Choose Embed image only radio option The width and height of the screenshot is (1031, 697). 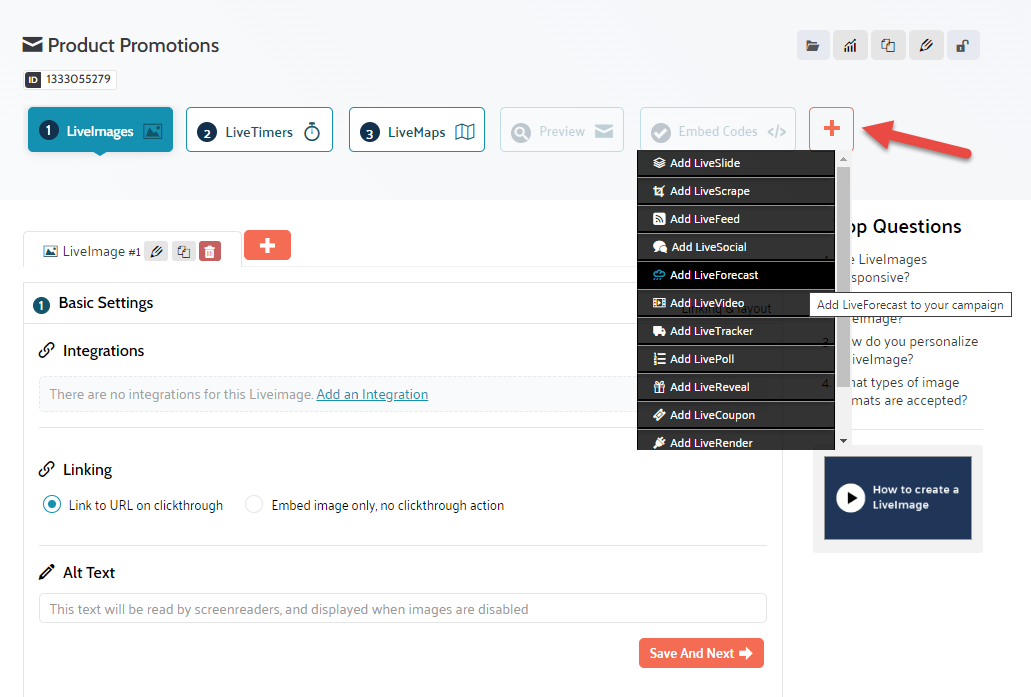tap(254, 505)
